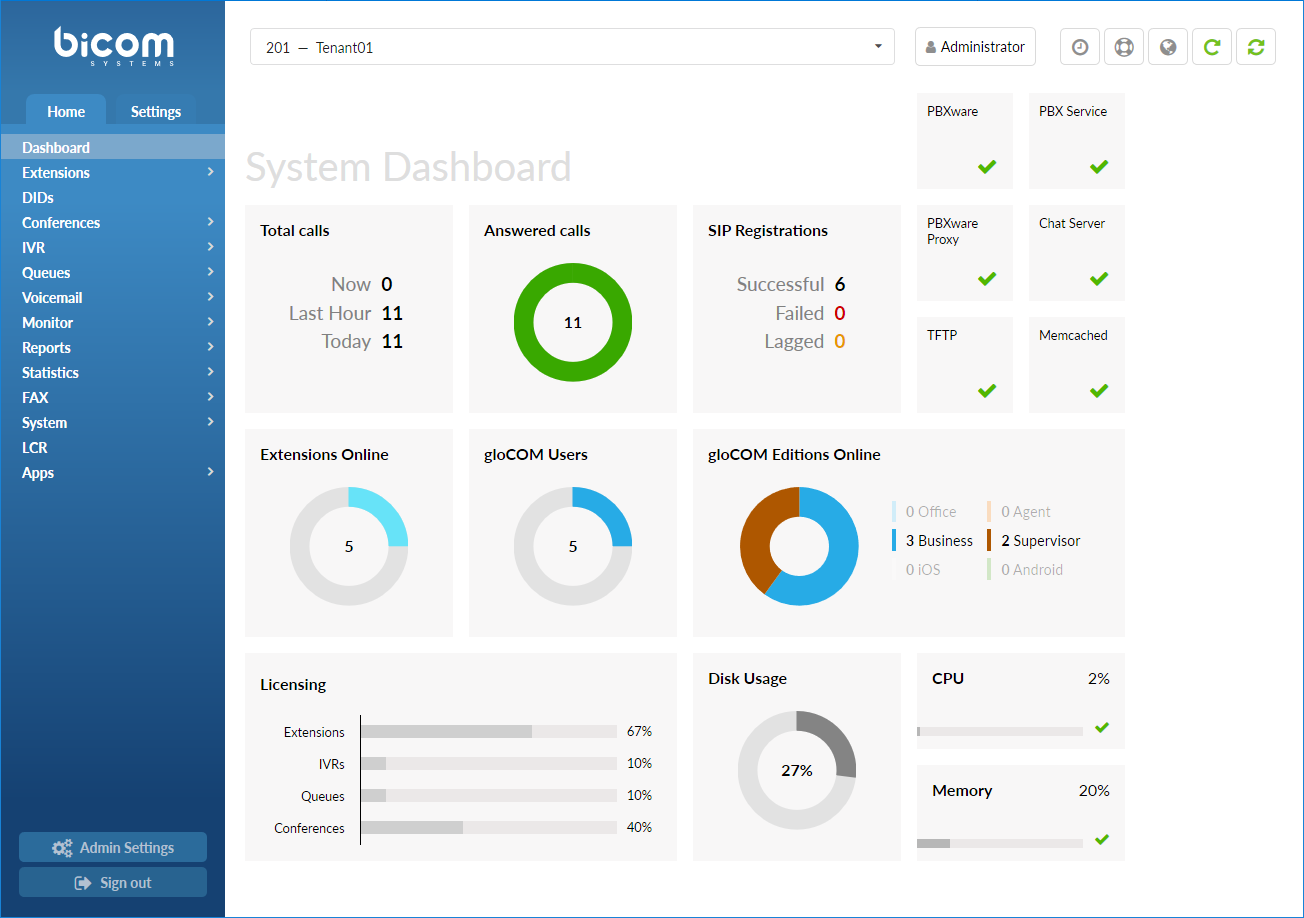Click the globe icon button

click(1168, 47)
